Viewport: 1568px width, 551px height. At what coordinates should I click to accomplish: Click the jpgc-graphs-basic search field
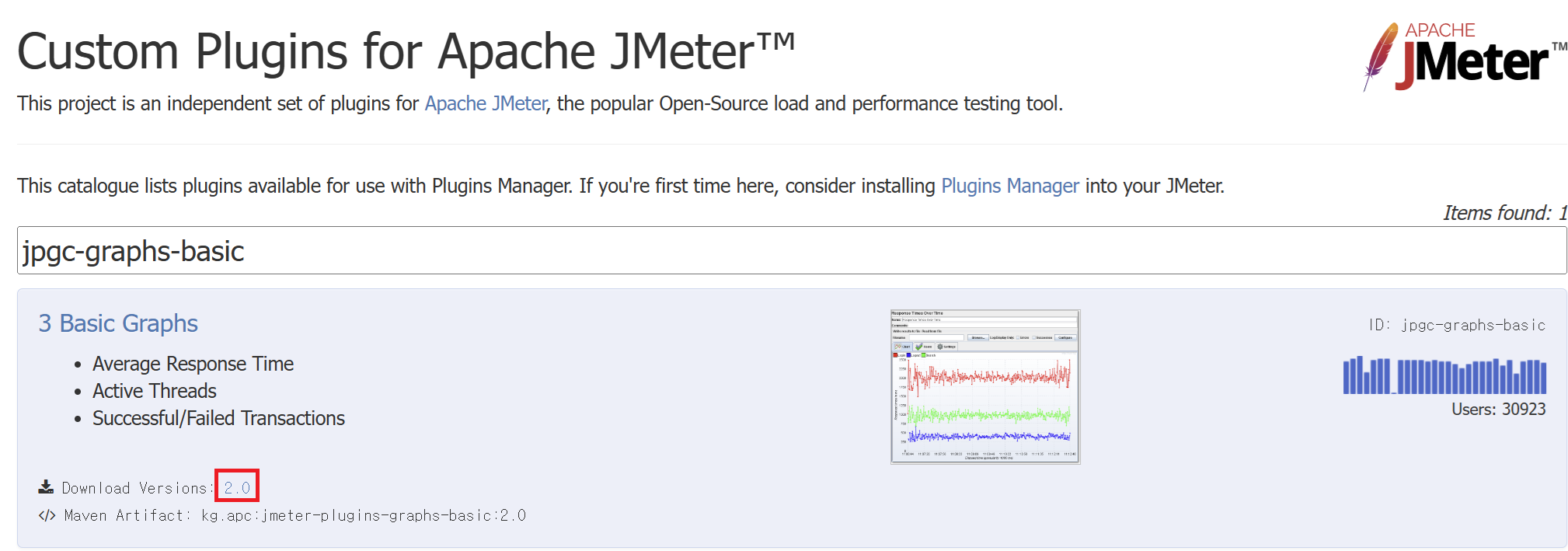(792, 250)
